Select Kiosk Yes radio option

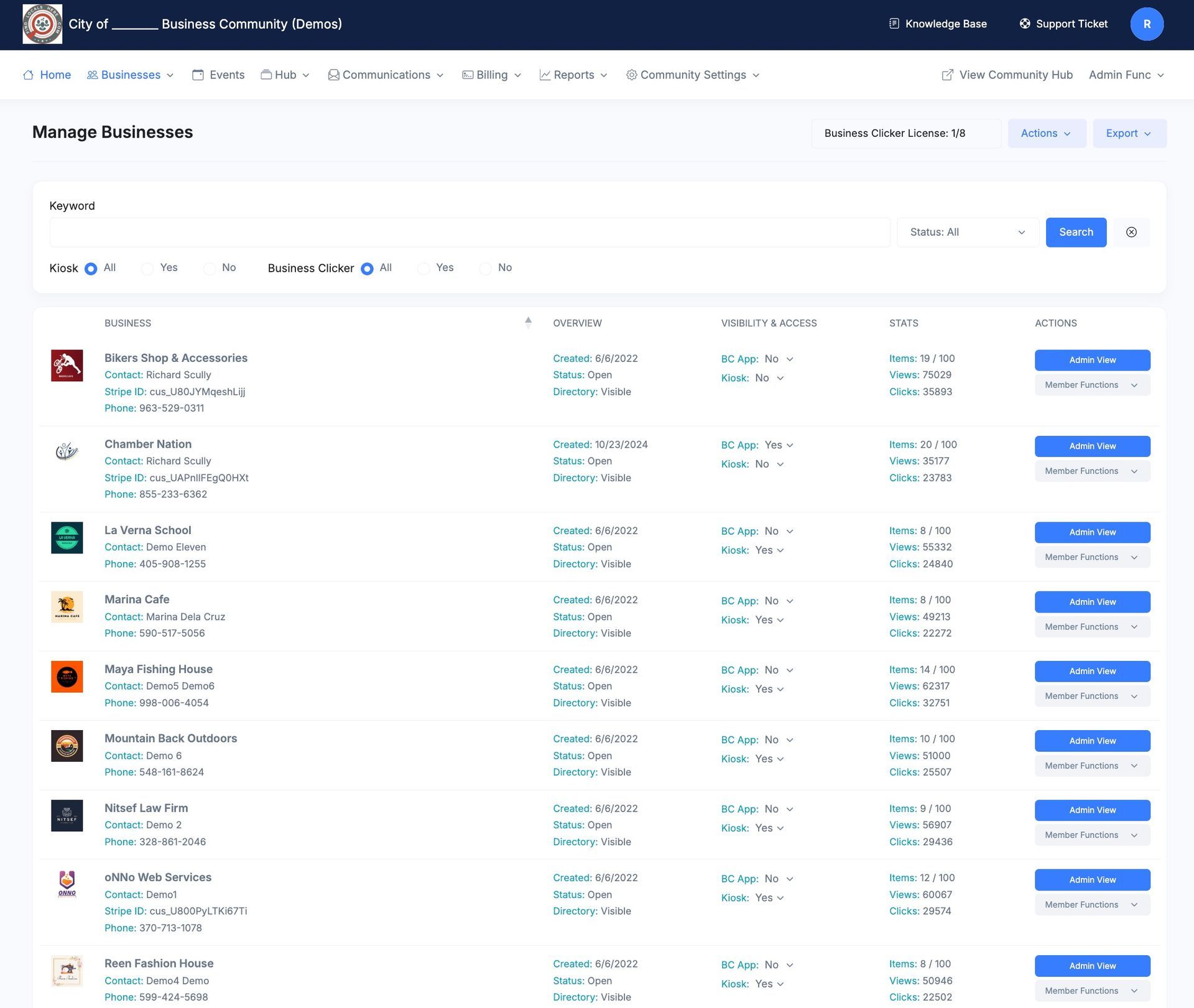pyautogui.click(x=147, y=269)
